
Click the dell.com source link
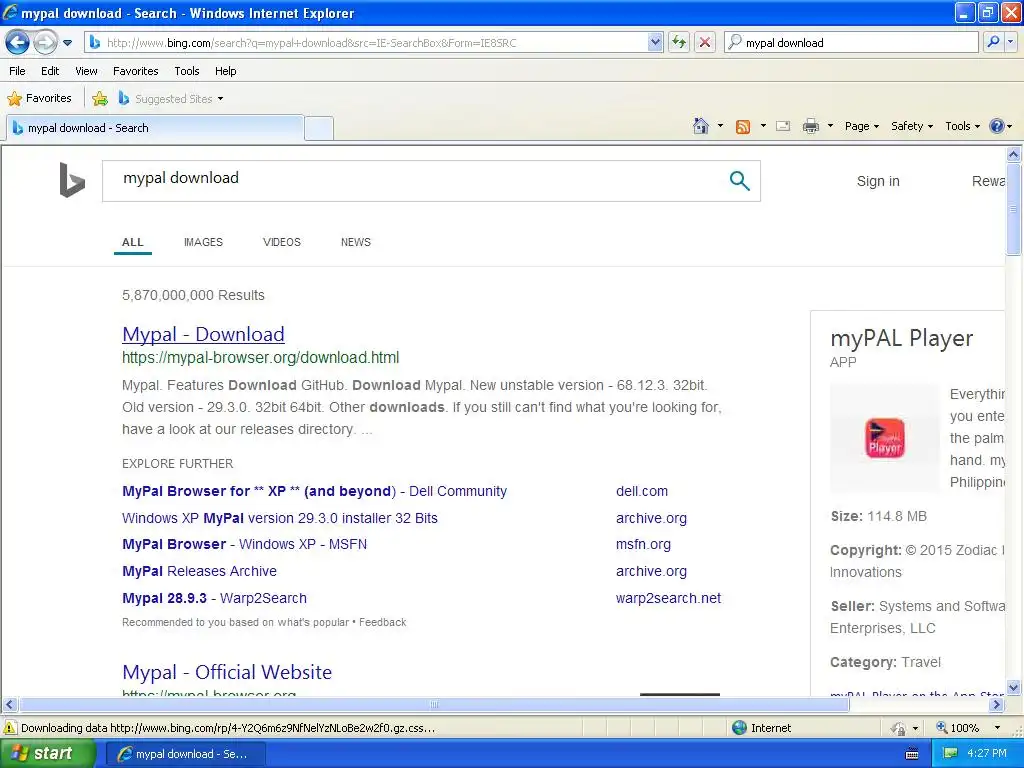pos(642,491)
